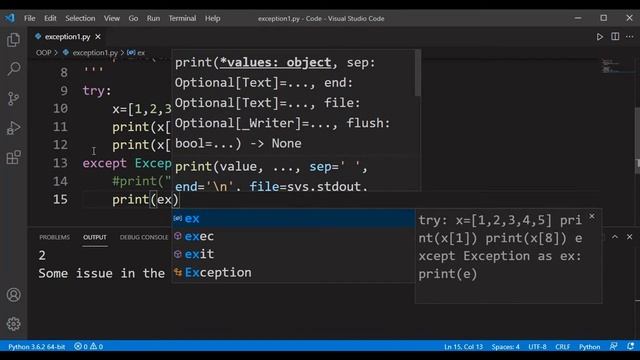This screenshot has width=640, height=360.
Task: Close the bottom output panel
Action: [629, 237]
